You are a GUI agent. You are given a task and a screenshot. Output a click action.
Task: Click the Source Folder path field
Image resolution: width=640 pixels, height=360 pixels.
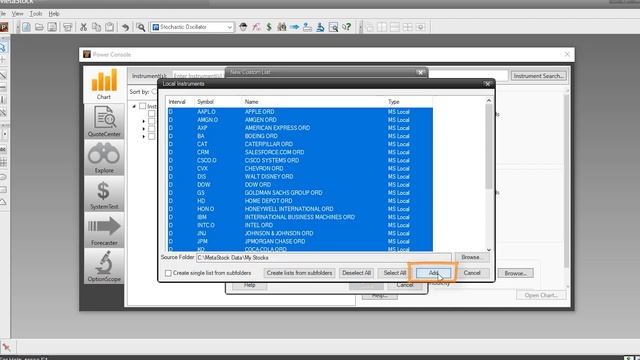[x=324, y=258]
